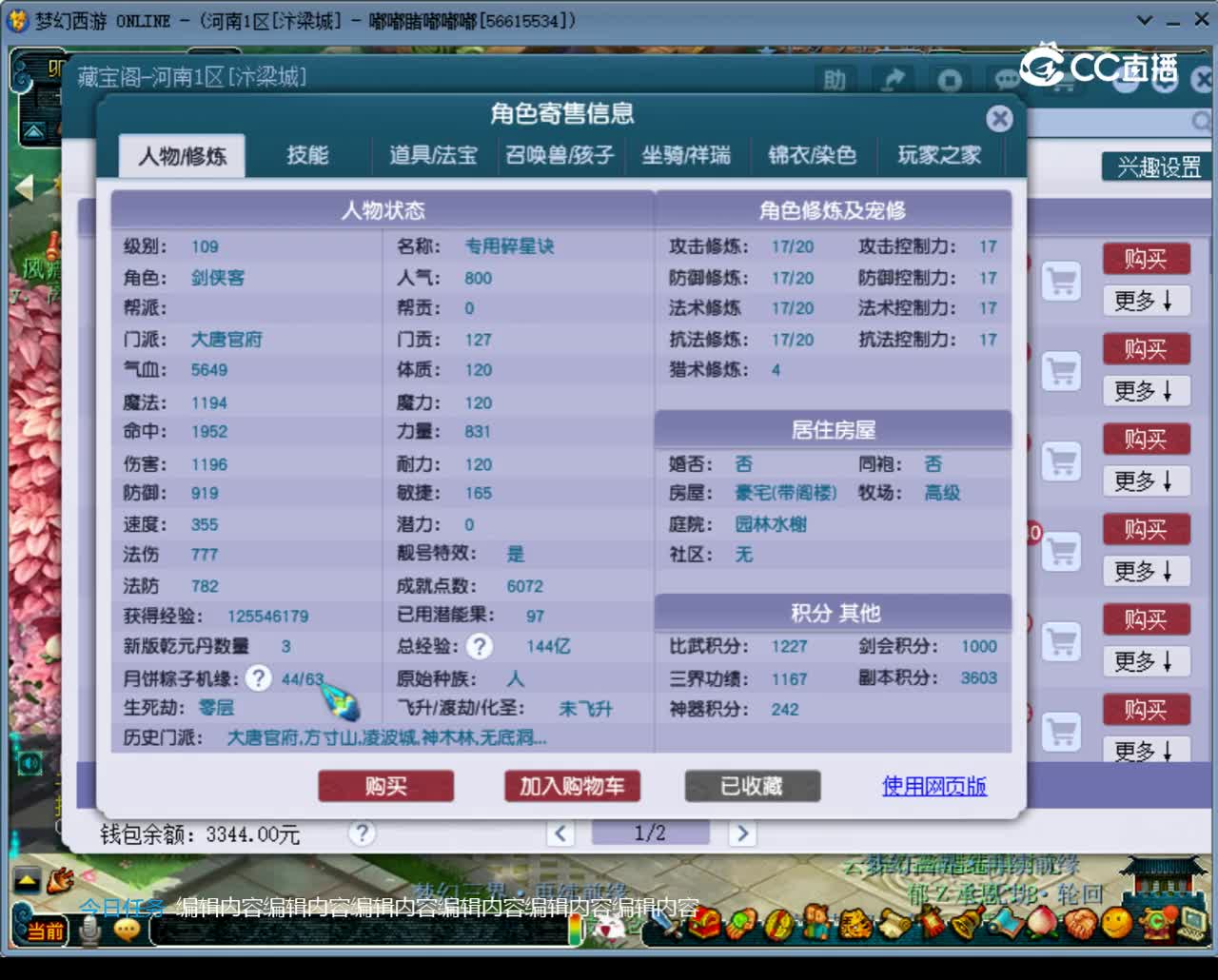
Task: Open the 召唤兽/孩子 tab
Action: tap(560, 155)
